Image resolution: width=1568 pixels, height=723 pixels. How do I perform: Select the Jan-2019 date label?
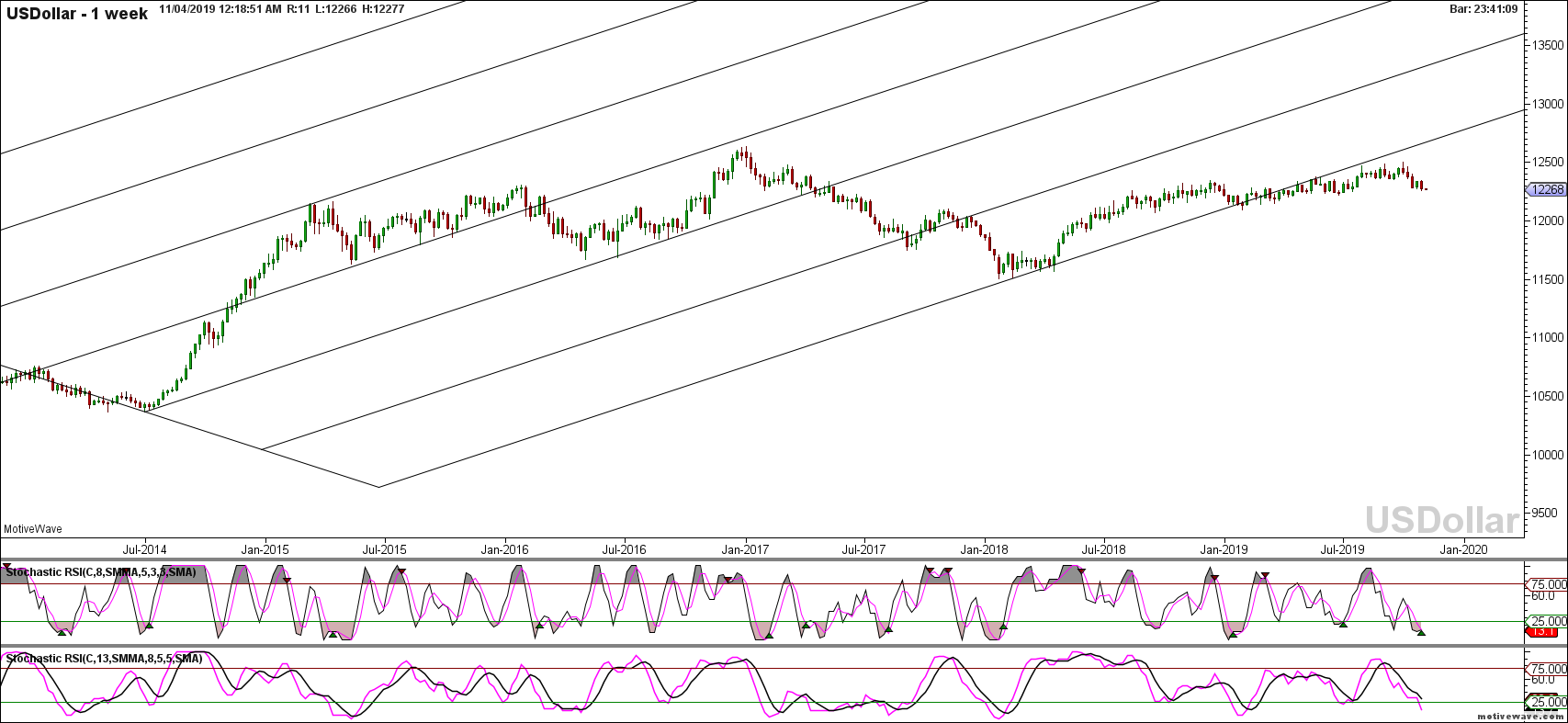(1224, 549)
